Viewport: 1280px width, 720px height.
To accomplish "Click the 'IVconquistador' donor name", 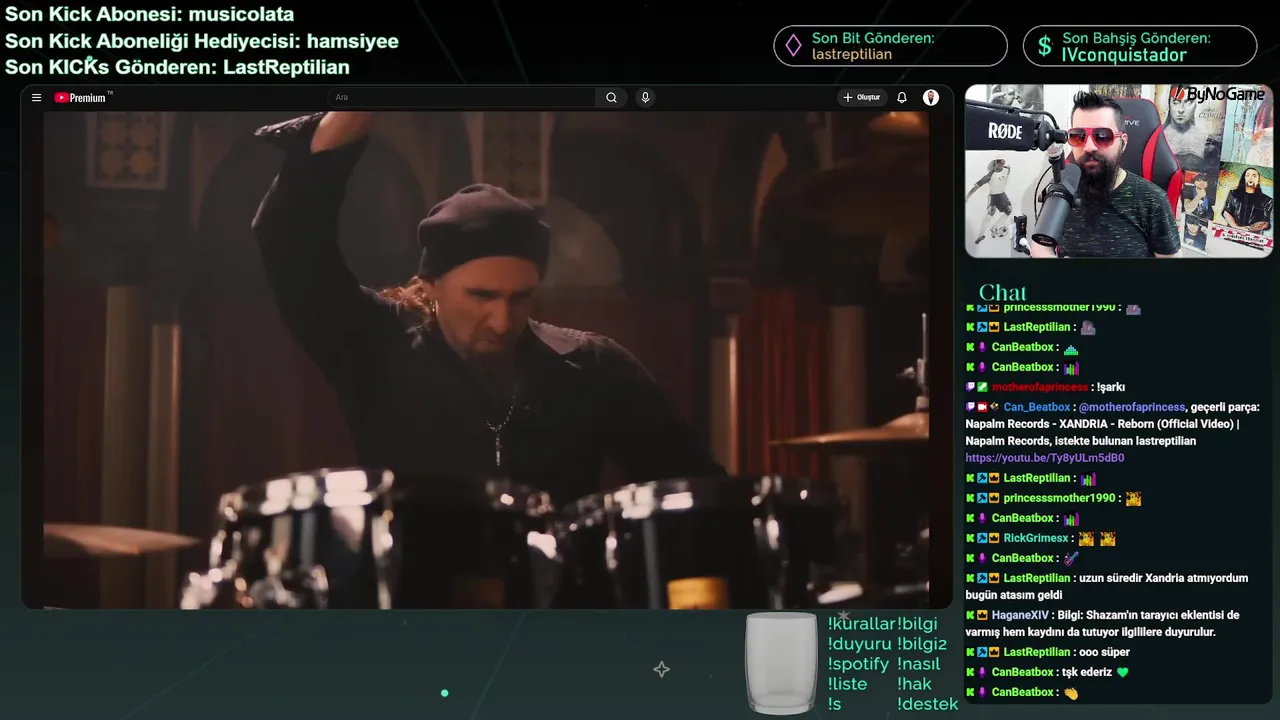I will (x=1124, y=56).
